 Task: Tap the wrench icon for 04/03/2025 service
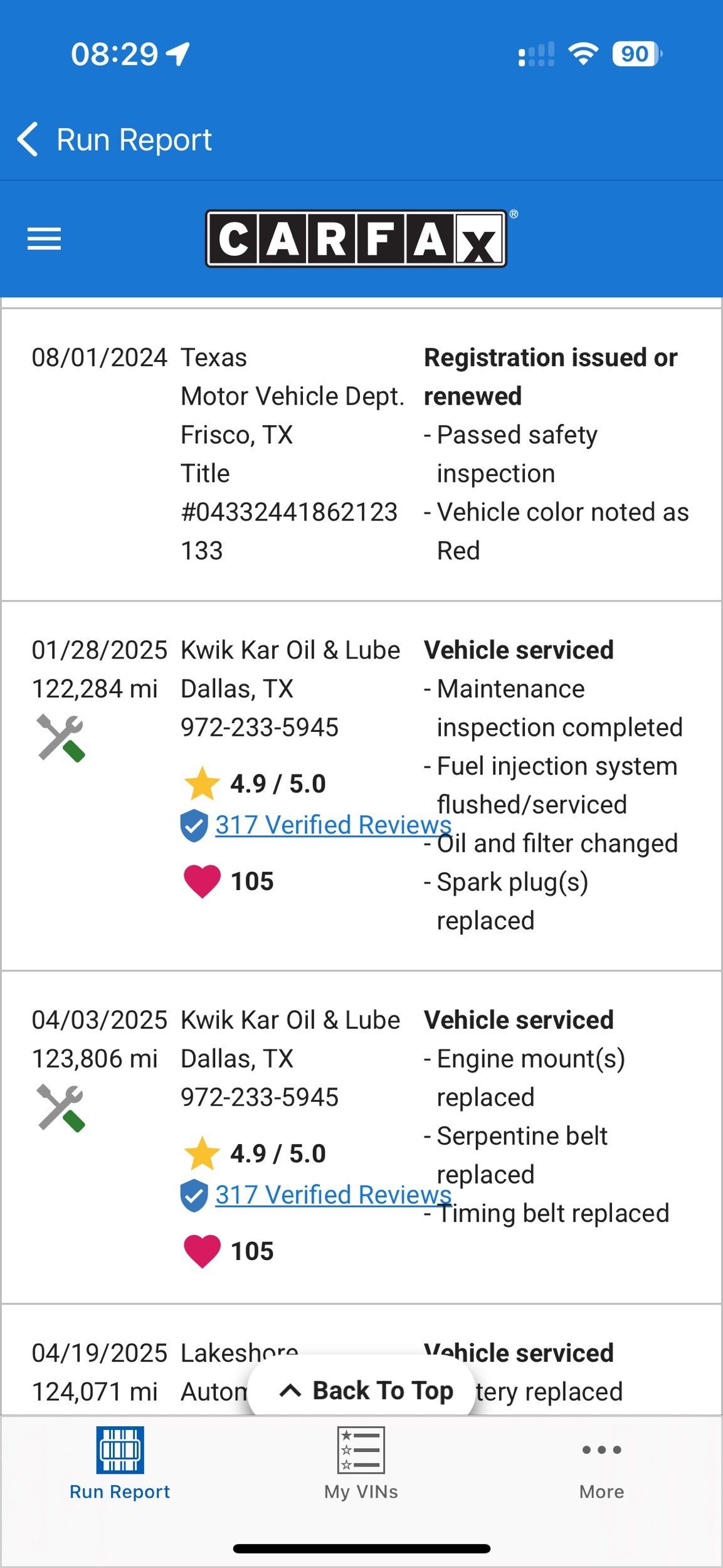pyautogui.click(x=61, y=1108)
